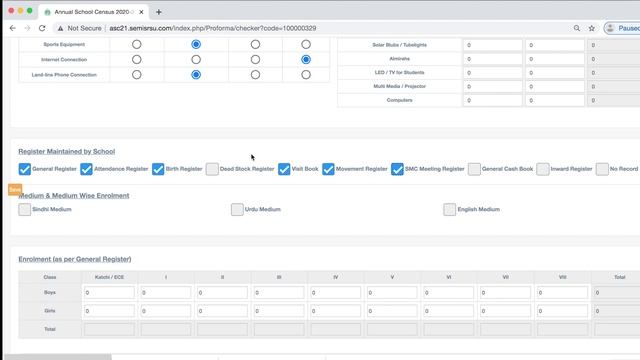Click Girls field under class VII

point(506,311)
